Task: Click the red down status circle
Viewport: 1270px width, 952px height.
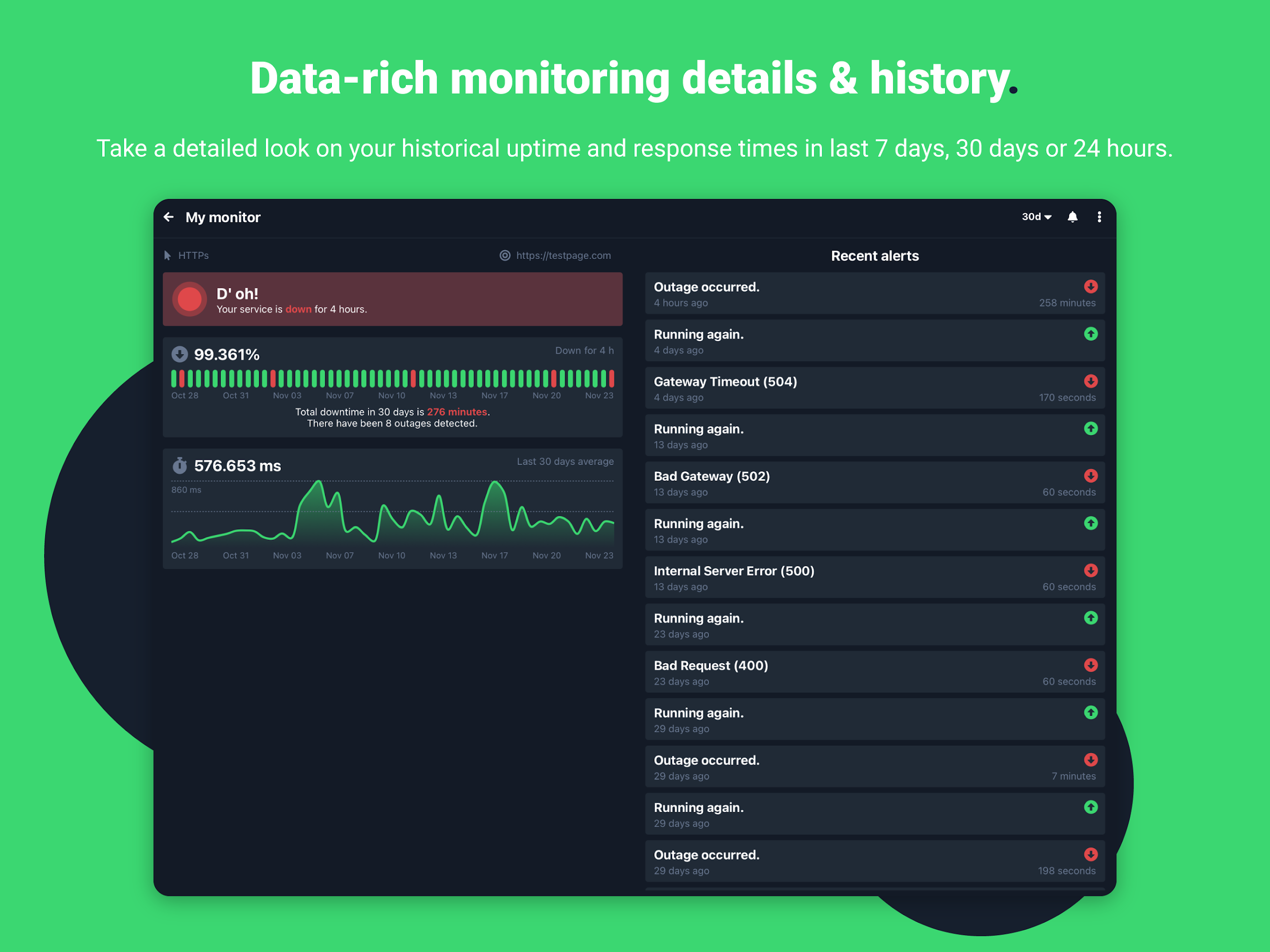Action: (190, 299)
